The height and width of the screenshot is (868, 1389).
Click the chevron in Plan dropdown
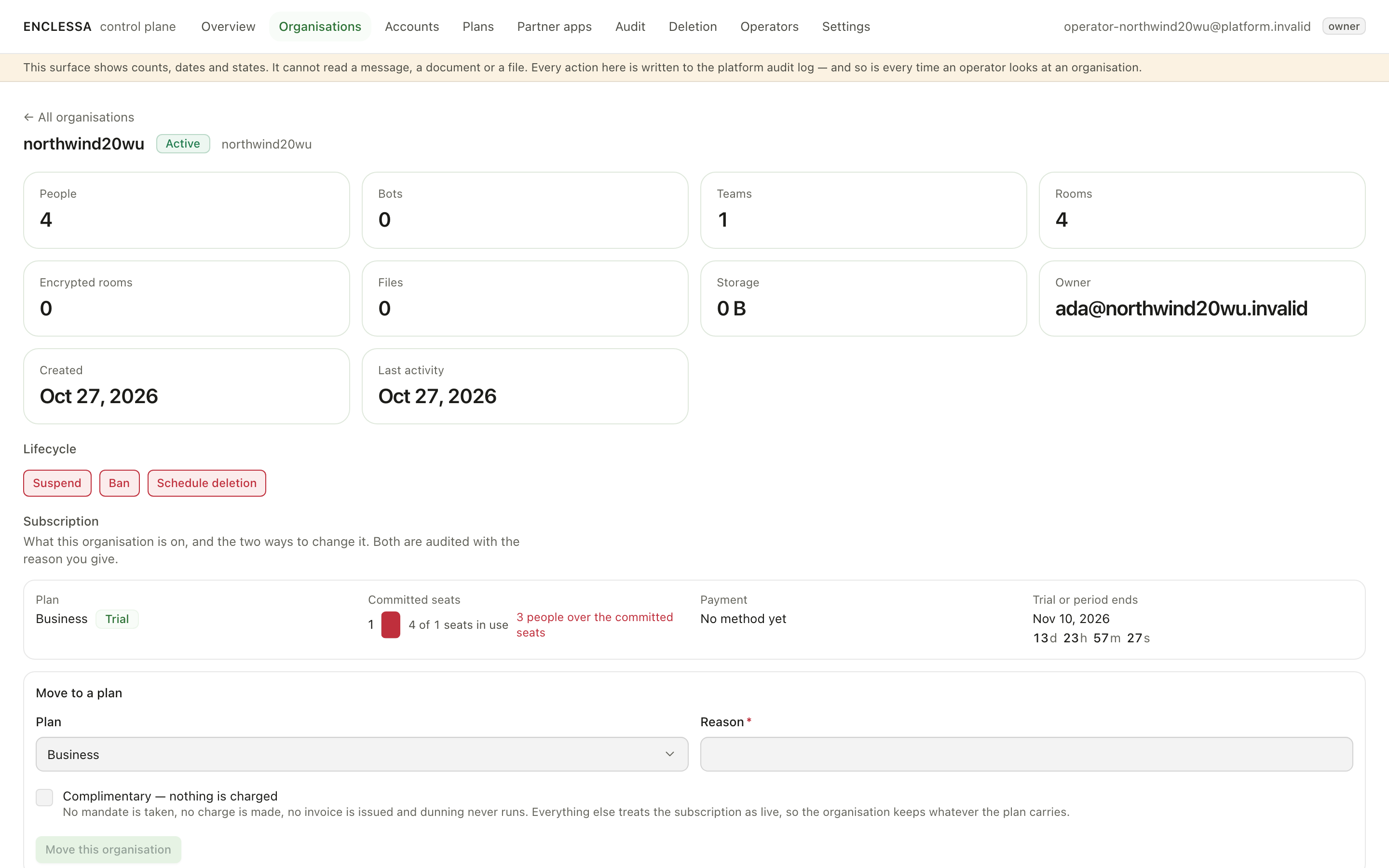(669, 754)
